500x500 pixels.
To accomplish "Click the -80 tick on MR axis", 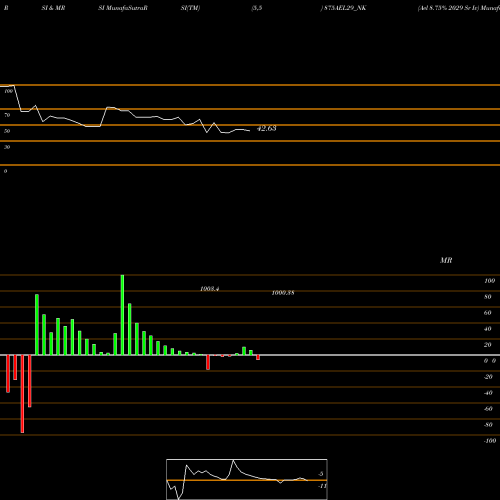I will click(488, 425).
